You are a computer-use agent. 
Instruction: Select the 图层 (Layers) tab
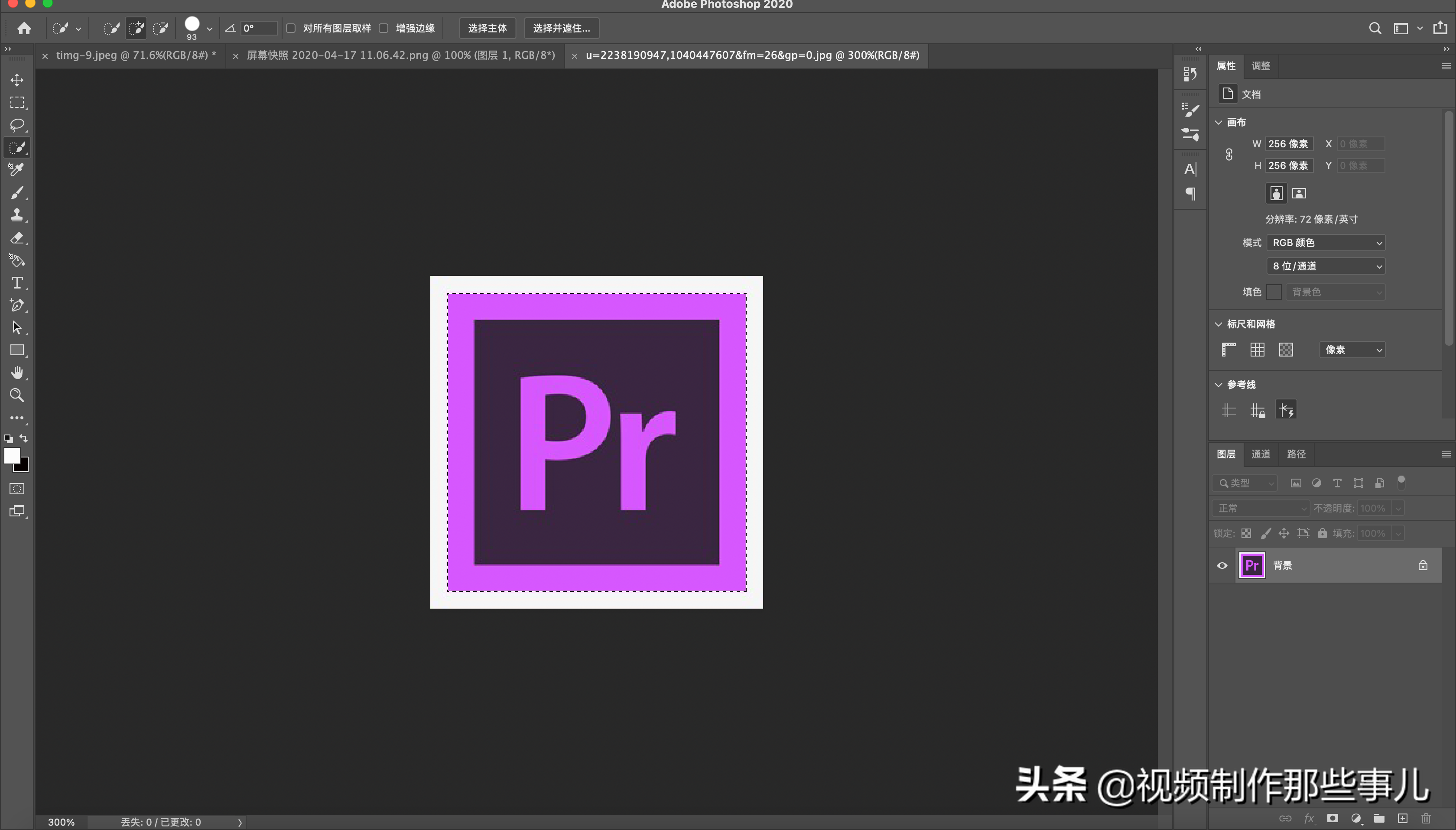pos(1226,454)
